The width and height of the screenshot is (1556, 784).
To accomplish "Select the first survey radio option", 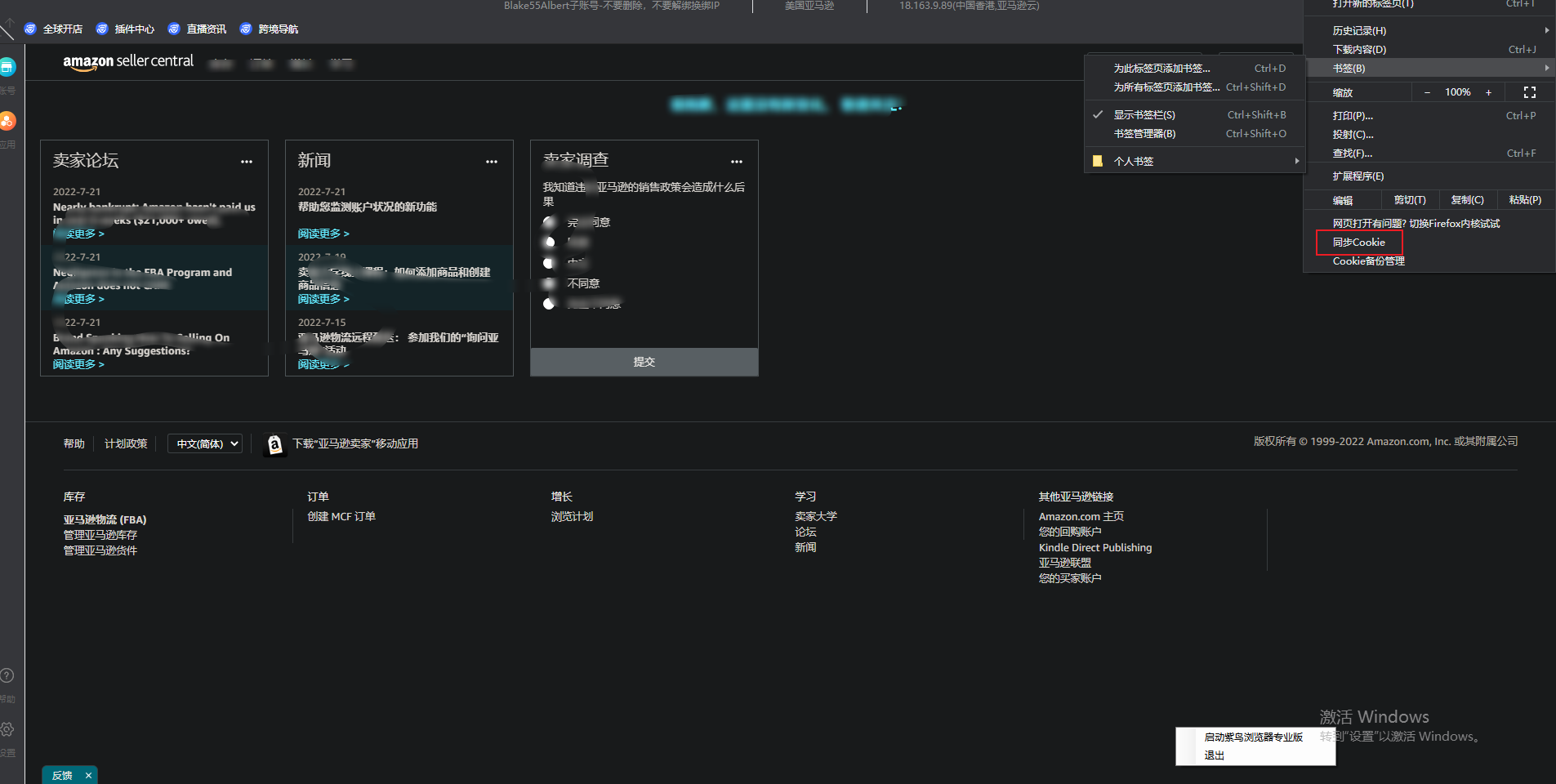I will point(549,222).
